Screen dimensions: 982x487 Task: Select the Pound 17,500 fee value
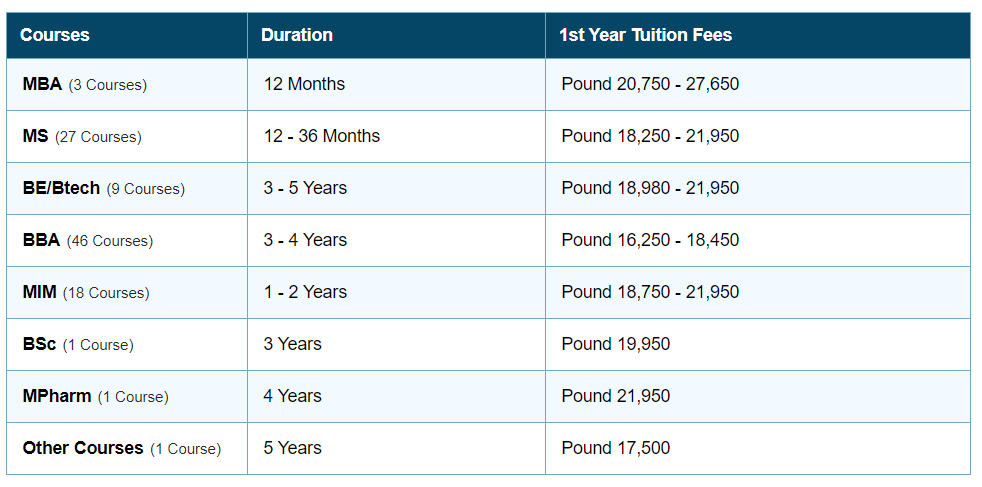[616, 448]
